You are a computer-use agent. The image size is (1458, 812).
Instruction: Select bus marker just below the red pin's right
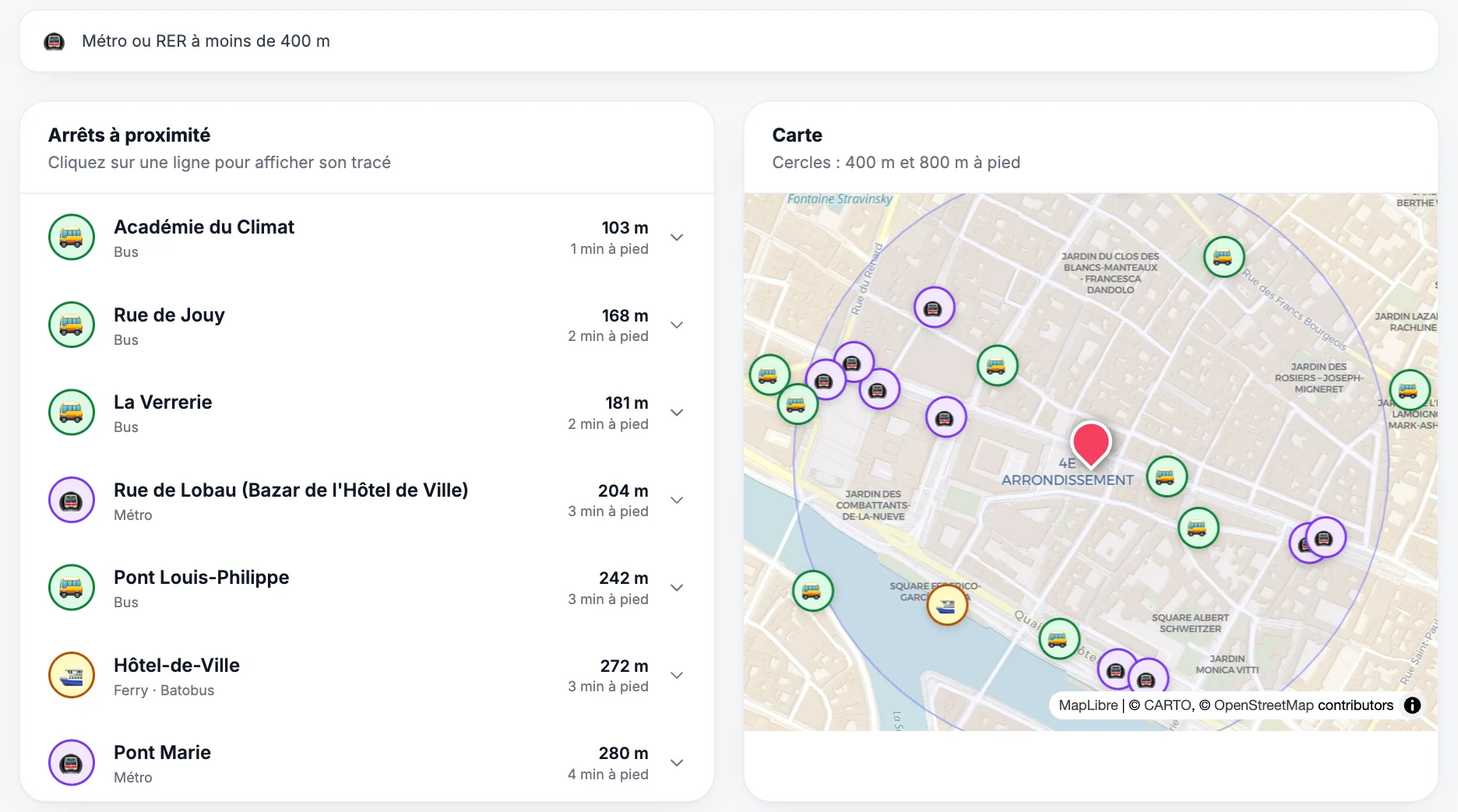pyautogui.click(x=1198, y=528)
